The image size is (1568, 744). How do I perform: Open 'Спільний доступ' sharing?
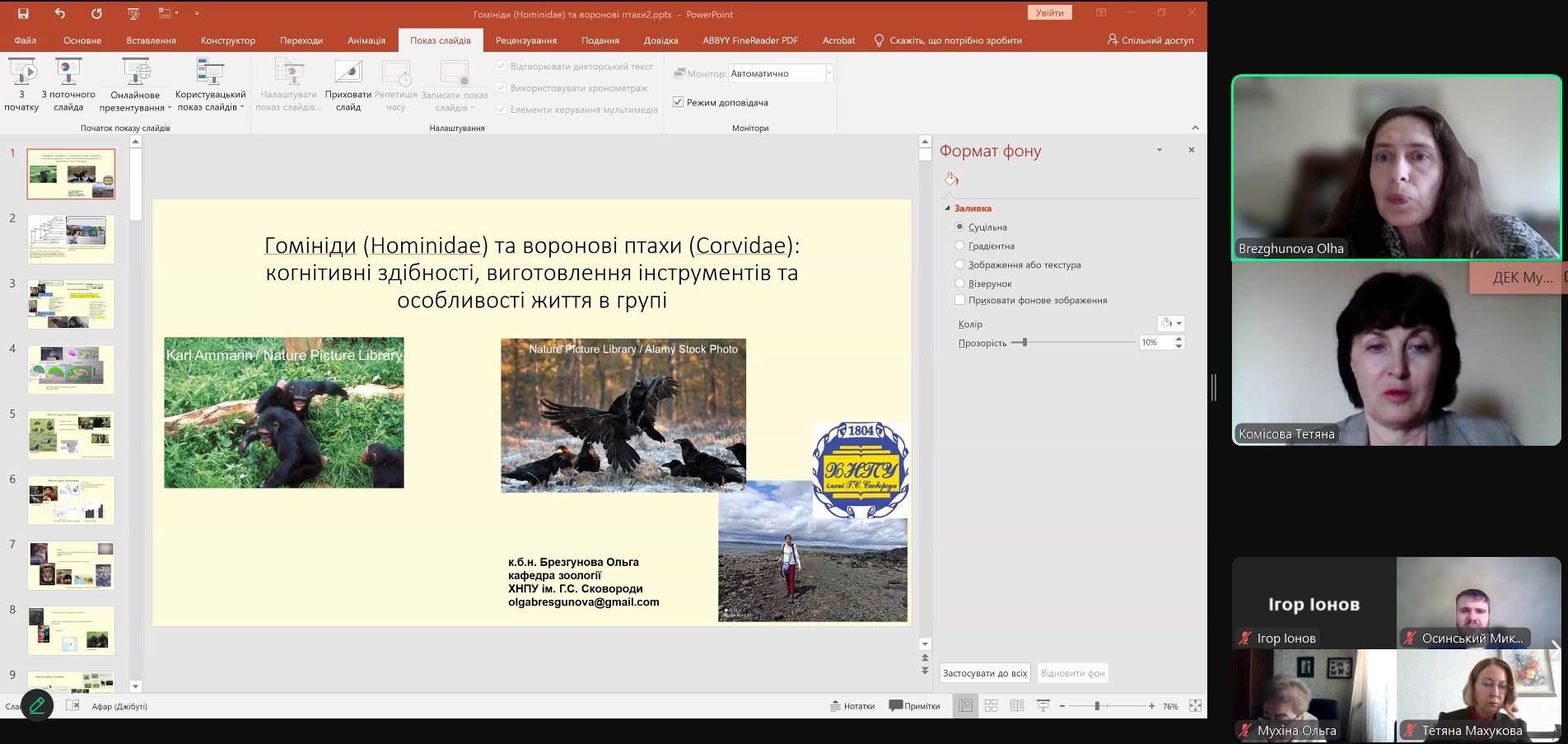point(1150,40)
